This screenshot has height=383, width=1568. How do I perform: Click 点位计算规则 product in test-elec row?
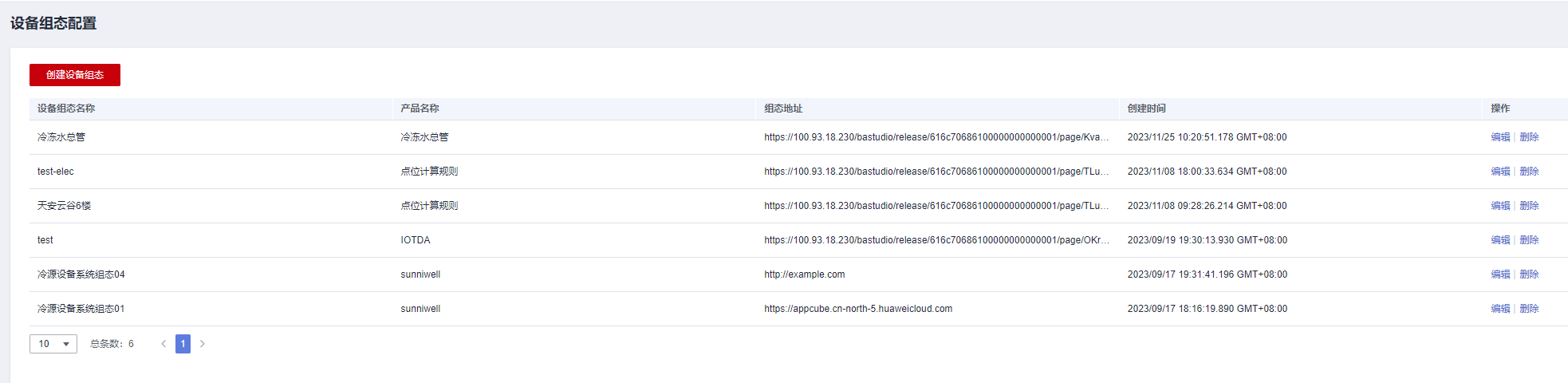(429, 172)
